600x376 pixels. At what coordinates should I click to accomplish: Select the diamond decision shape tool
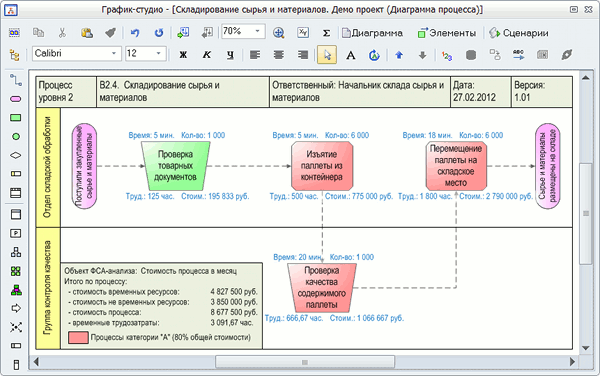click(x=16, y=155)
